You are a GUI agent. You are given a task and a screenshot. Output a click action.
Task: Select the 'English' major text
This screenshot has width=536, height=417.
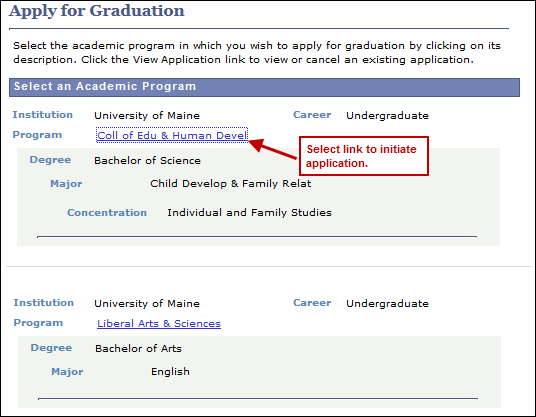pyautogui.click(x=170, y=372)
